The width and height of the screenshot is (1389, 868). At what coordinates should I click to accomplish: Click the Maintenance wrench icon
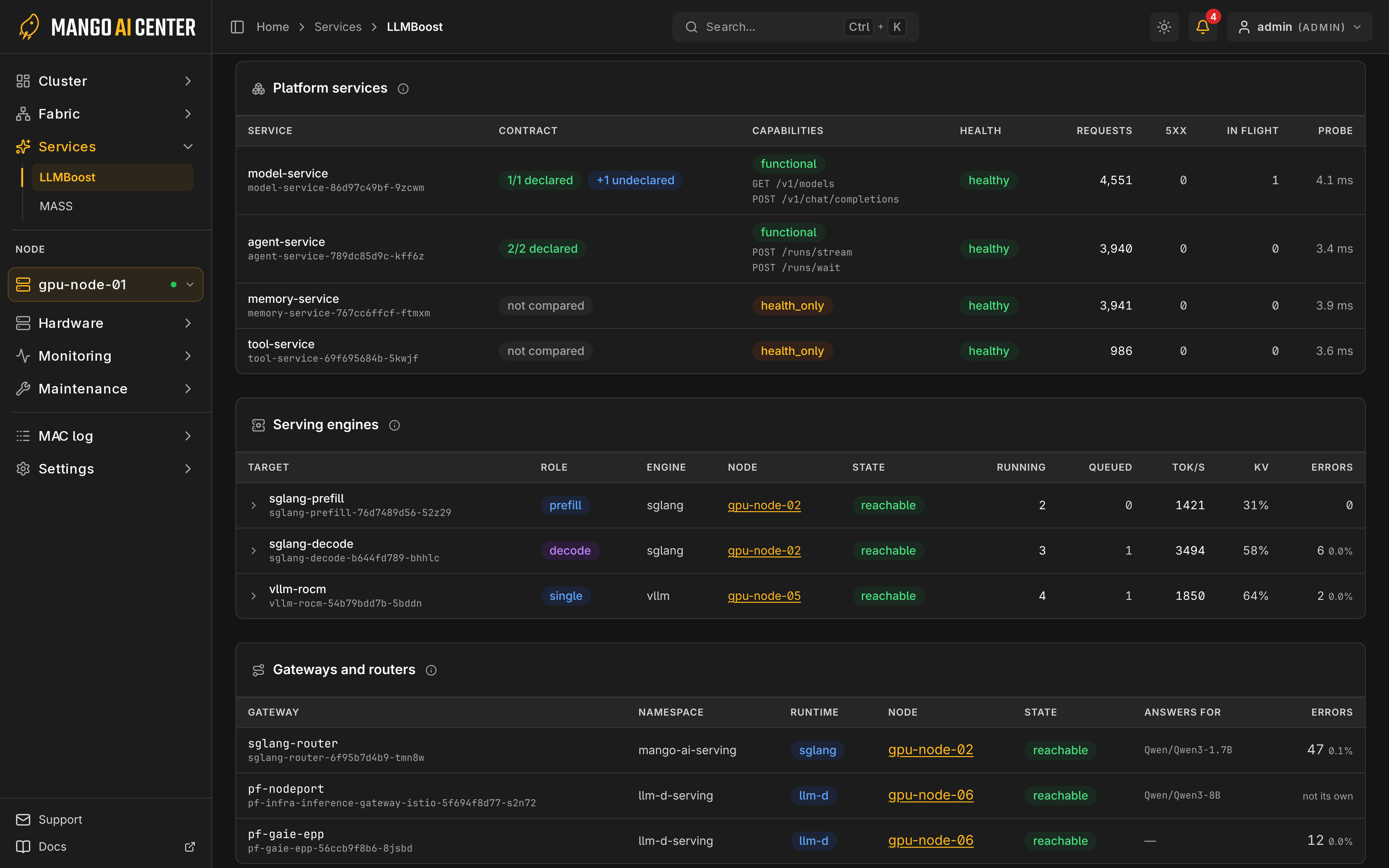(23, 389)
